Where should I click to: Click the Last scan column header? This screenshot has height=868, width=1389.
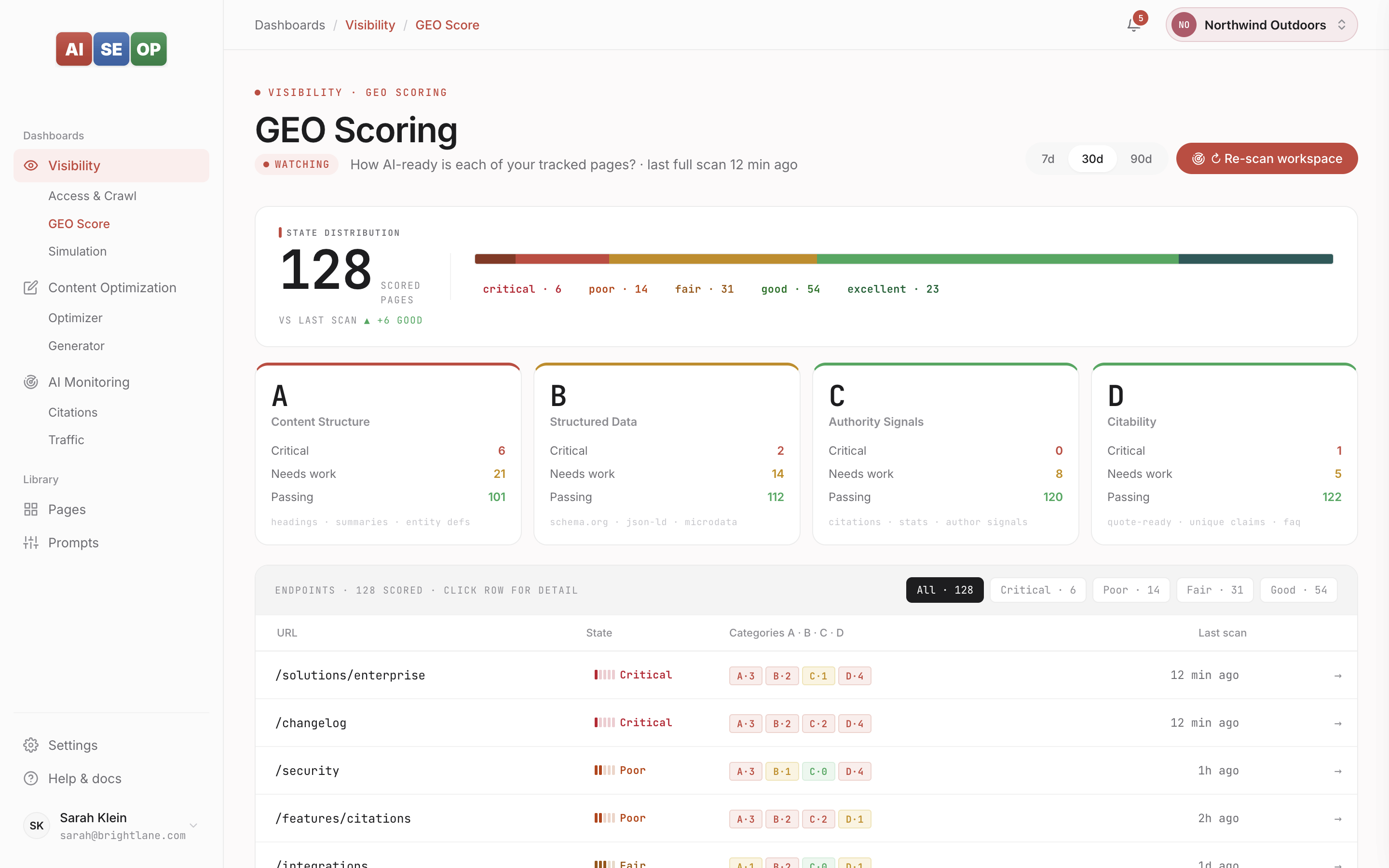pos(1222,633)
